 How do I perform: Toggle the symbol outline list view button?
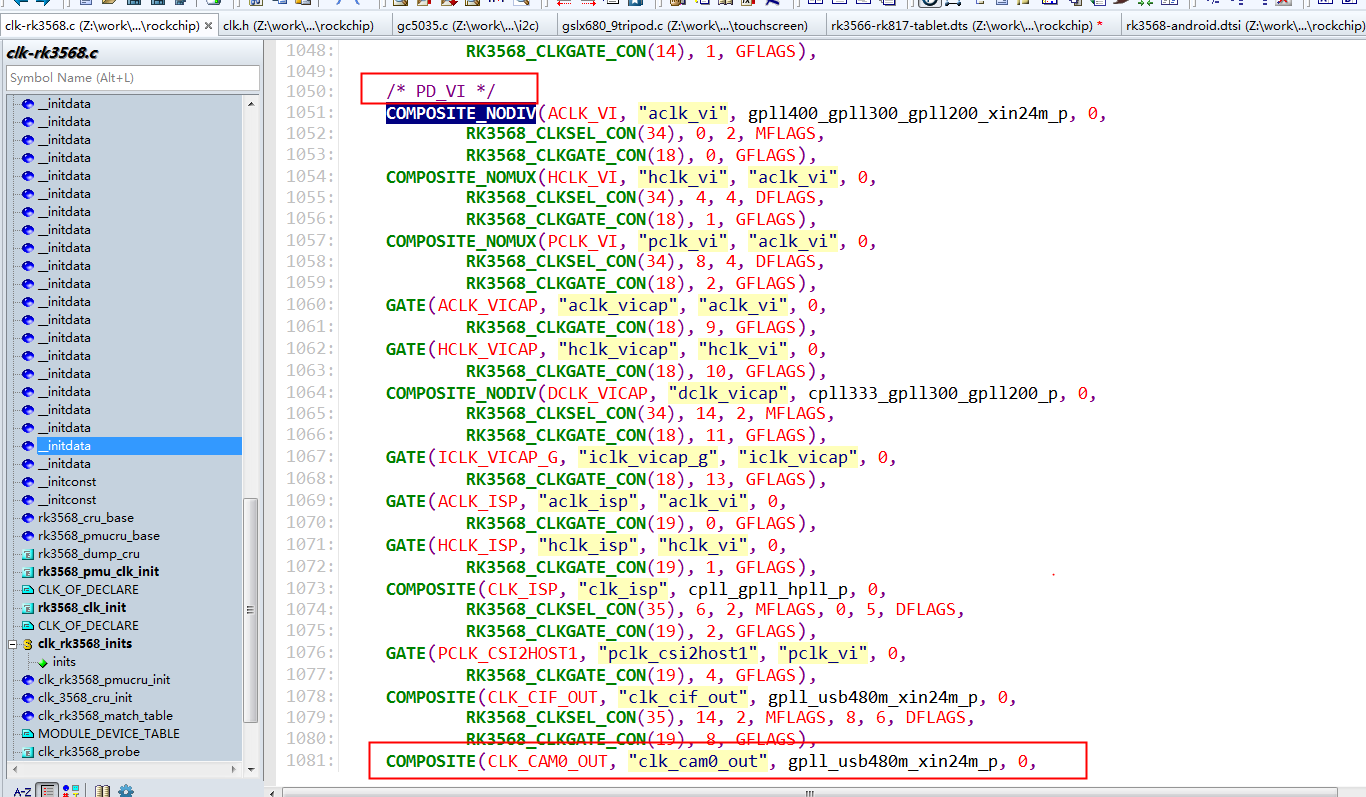pos(47,791)
